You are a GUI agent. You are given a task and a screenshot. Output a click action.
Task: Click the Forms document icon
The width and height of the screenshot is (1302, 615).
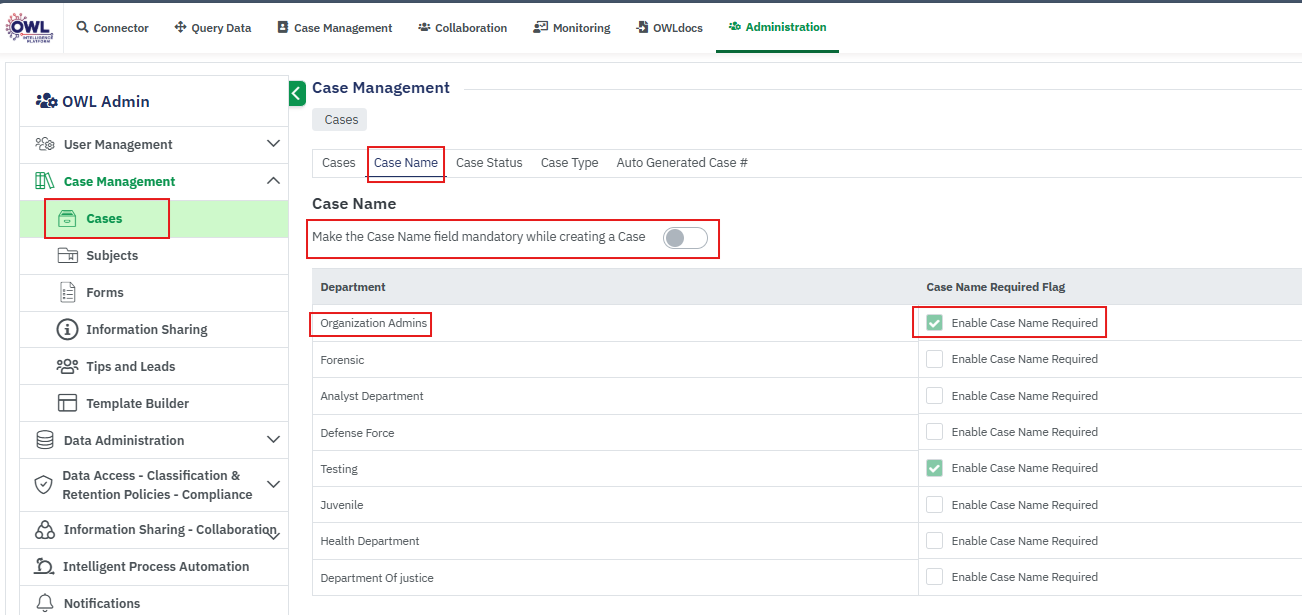67,292
